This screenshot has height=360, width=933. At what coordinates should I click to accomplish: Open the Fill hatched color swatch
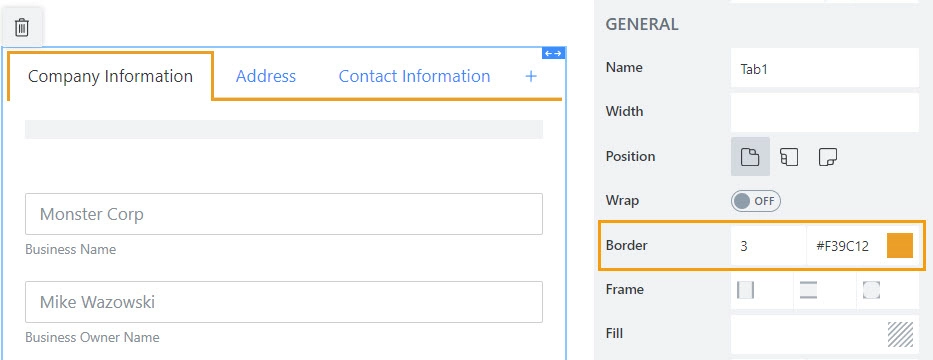(x=900, y=334)
